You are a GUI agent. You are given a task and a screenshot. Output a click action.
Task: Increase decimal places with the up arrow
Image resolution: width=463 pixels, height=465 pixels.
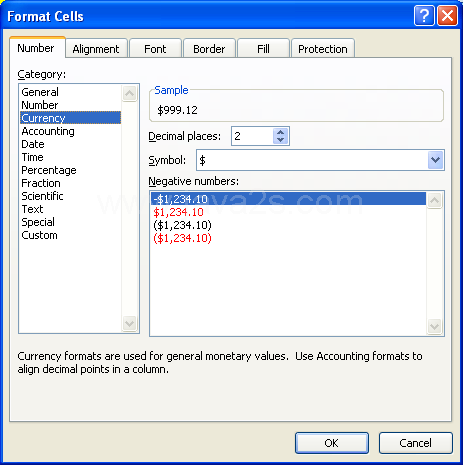click(281, 132)
